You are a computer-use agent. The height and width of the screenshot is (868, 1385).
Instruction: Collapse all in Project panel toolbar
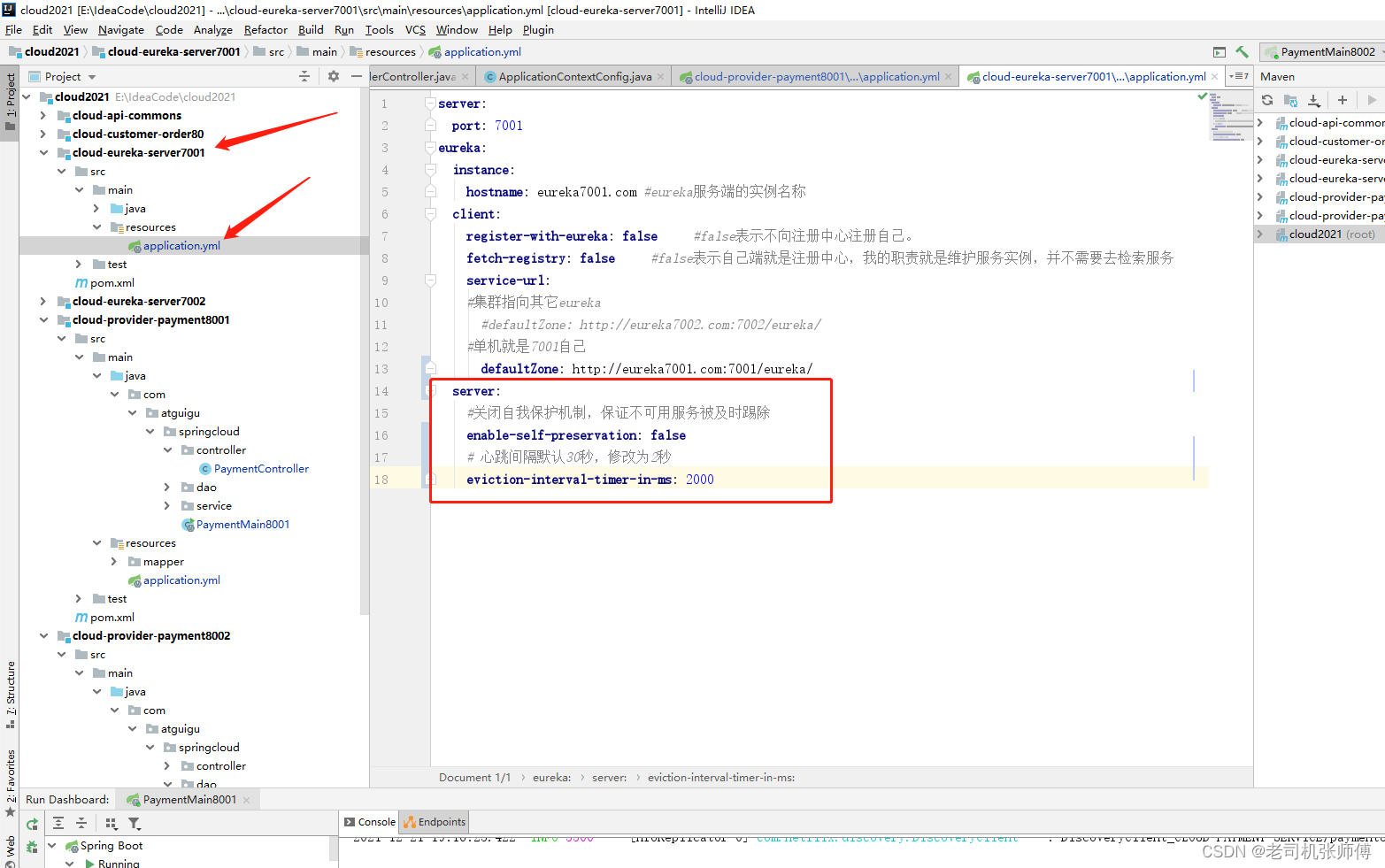coord(304,77)
